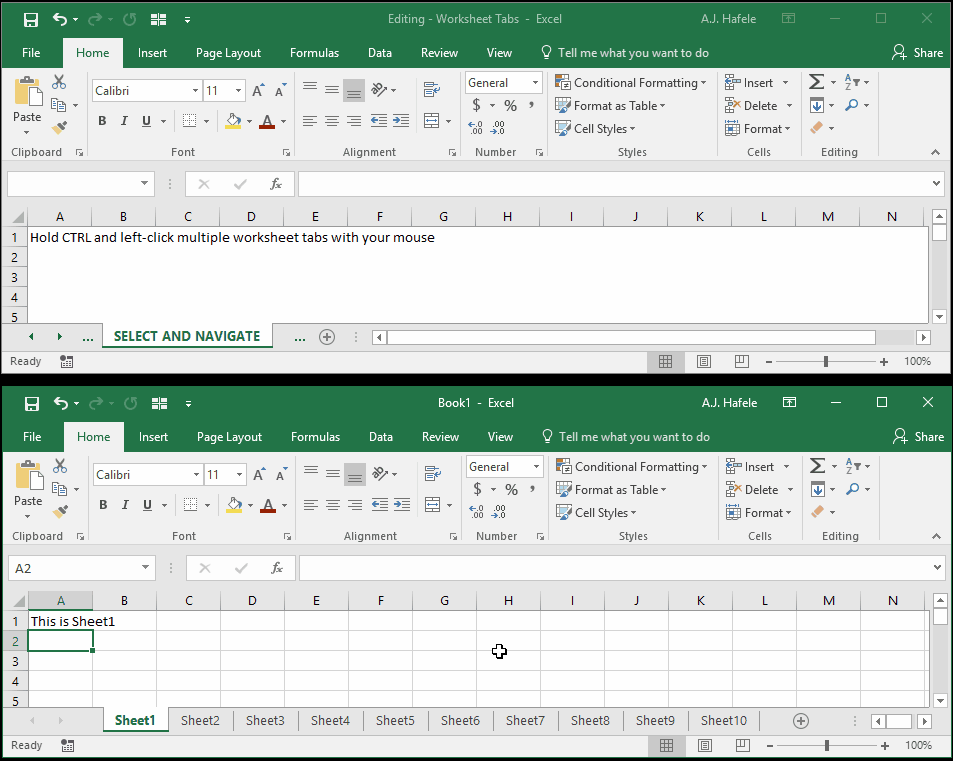The image size is (953, 761).
Task: Toggle Align Left in Book1 window
Action: click(x=311, y=504)
